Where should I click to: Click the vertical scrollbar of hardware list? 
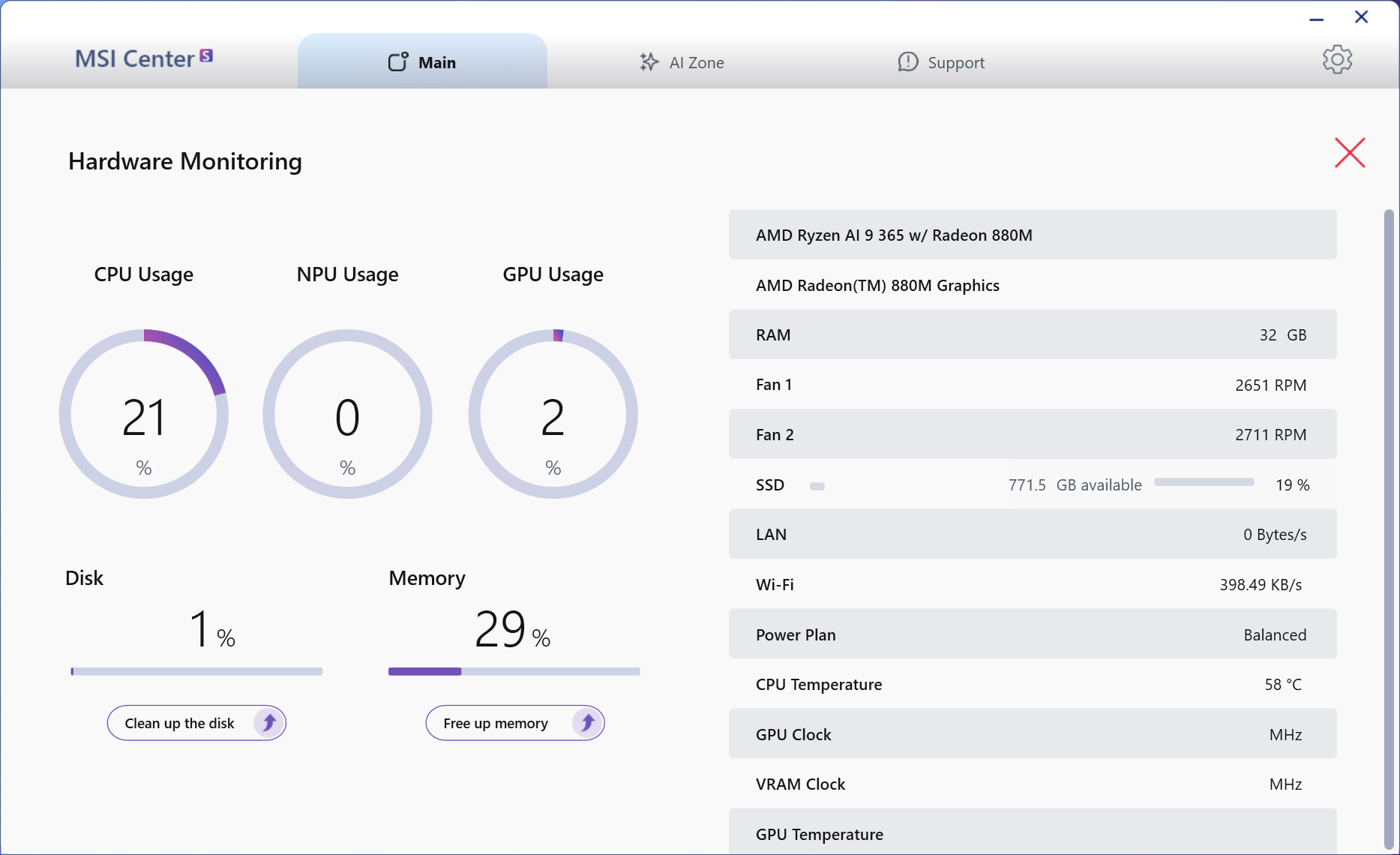pyautogui.click(x=1388, y=525)
